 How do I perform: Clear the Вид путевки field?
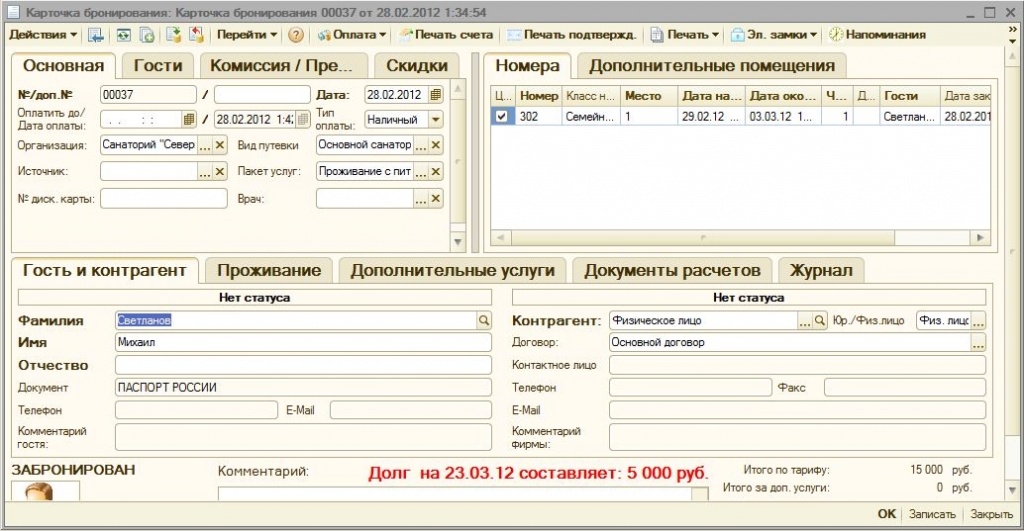click(x=436, y=145)
